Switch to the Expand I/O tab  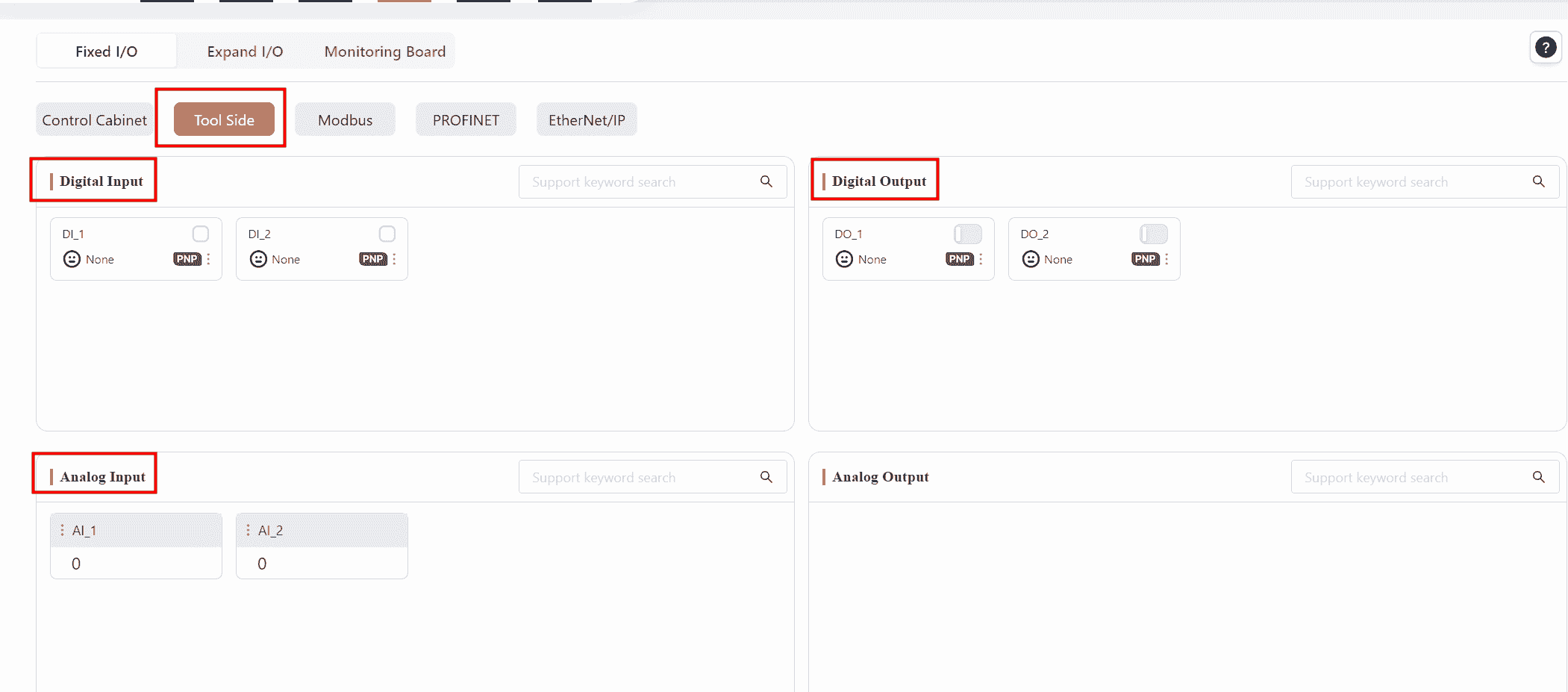(245, 52)
